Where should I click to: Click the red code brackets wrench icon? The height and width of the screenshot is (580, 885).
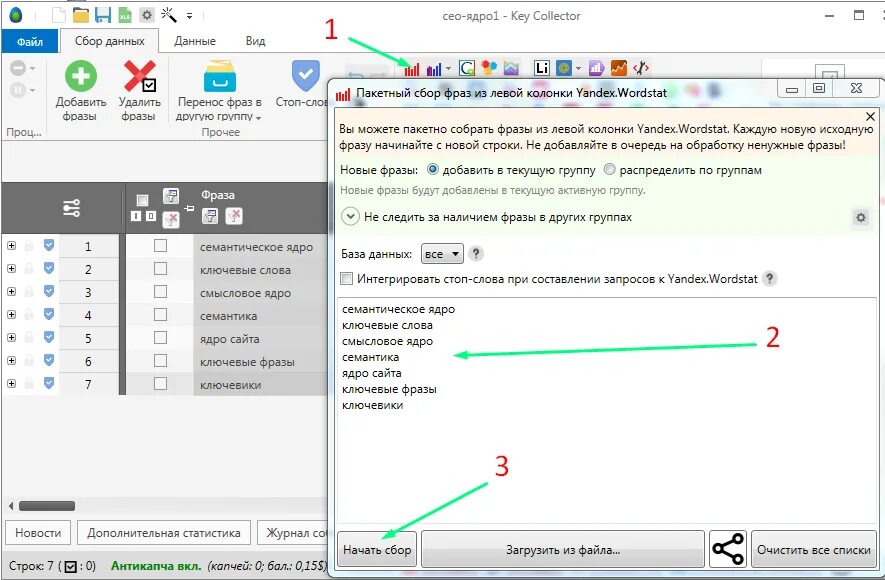[x=641, y=68]
